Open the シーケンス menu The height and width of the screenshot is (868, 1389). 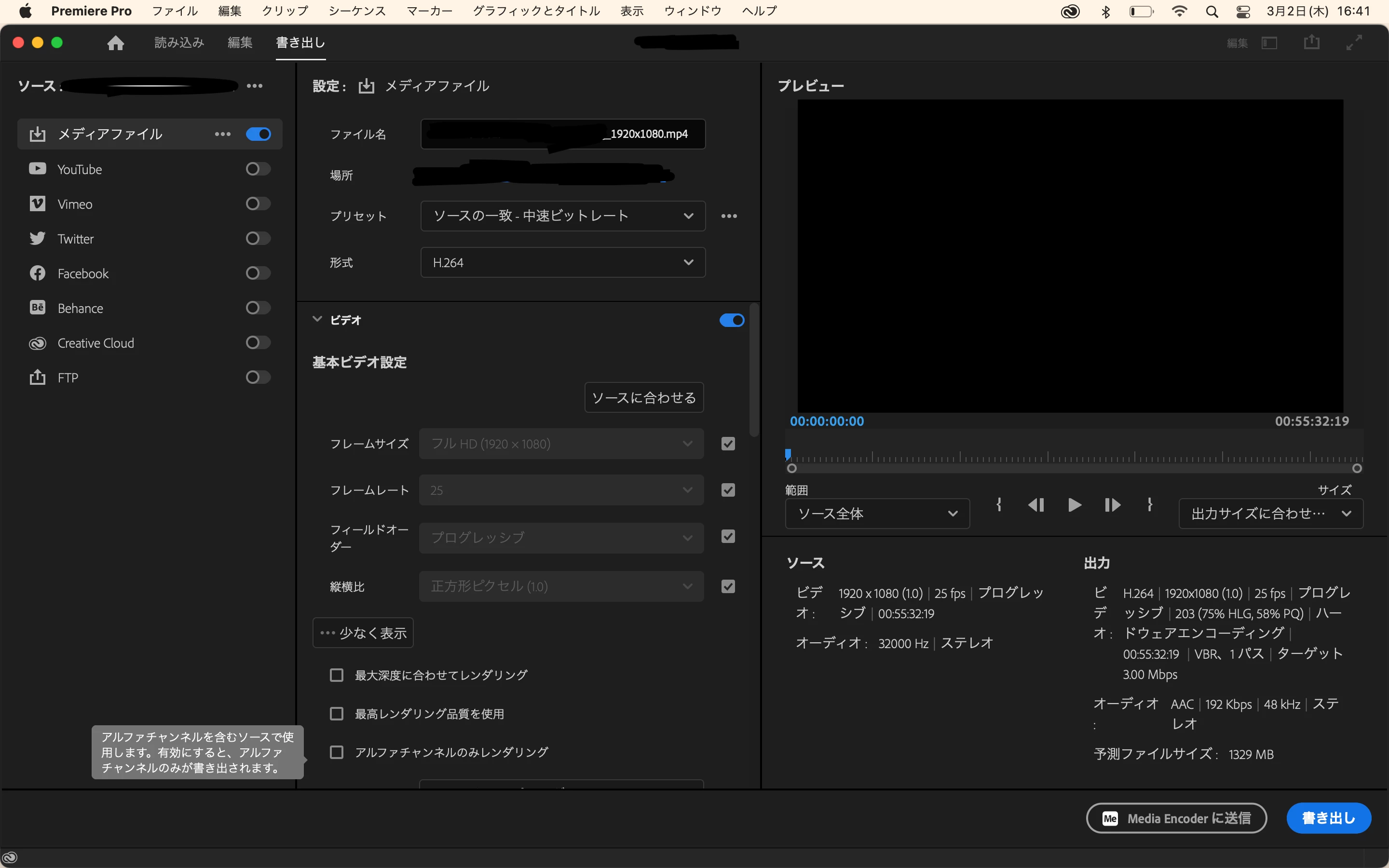[x=356, y=10]
